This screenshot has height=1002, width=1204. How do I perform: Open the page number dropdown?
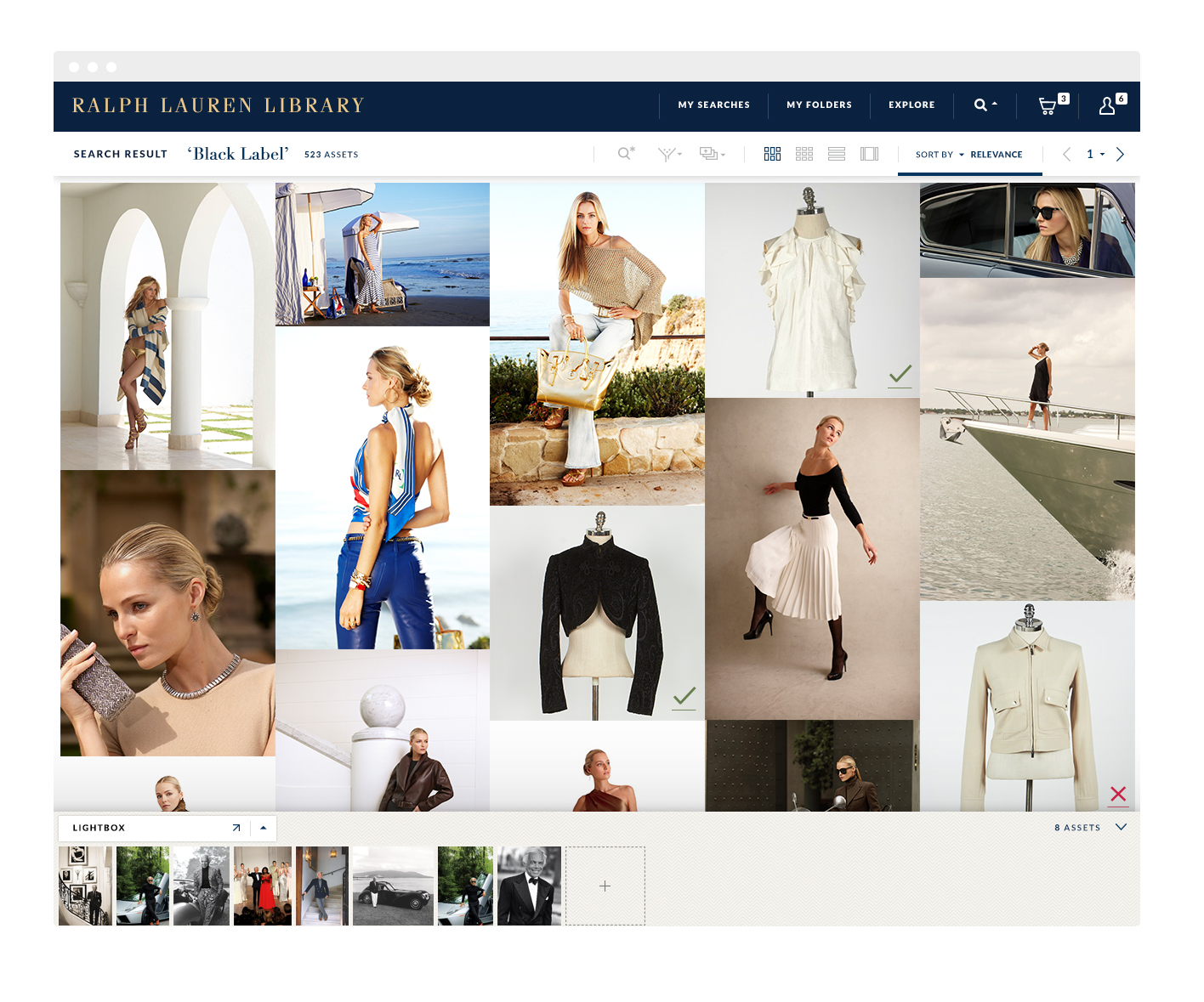[x=1095, y=154]
